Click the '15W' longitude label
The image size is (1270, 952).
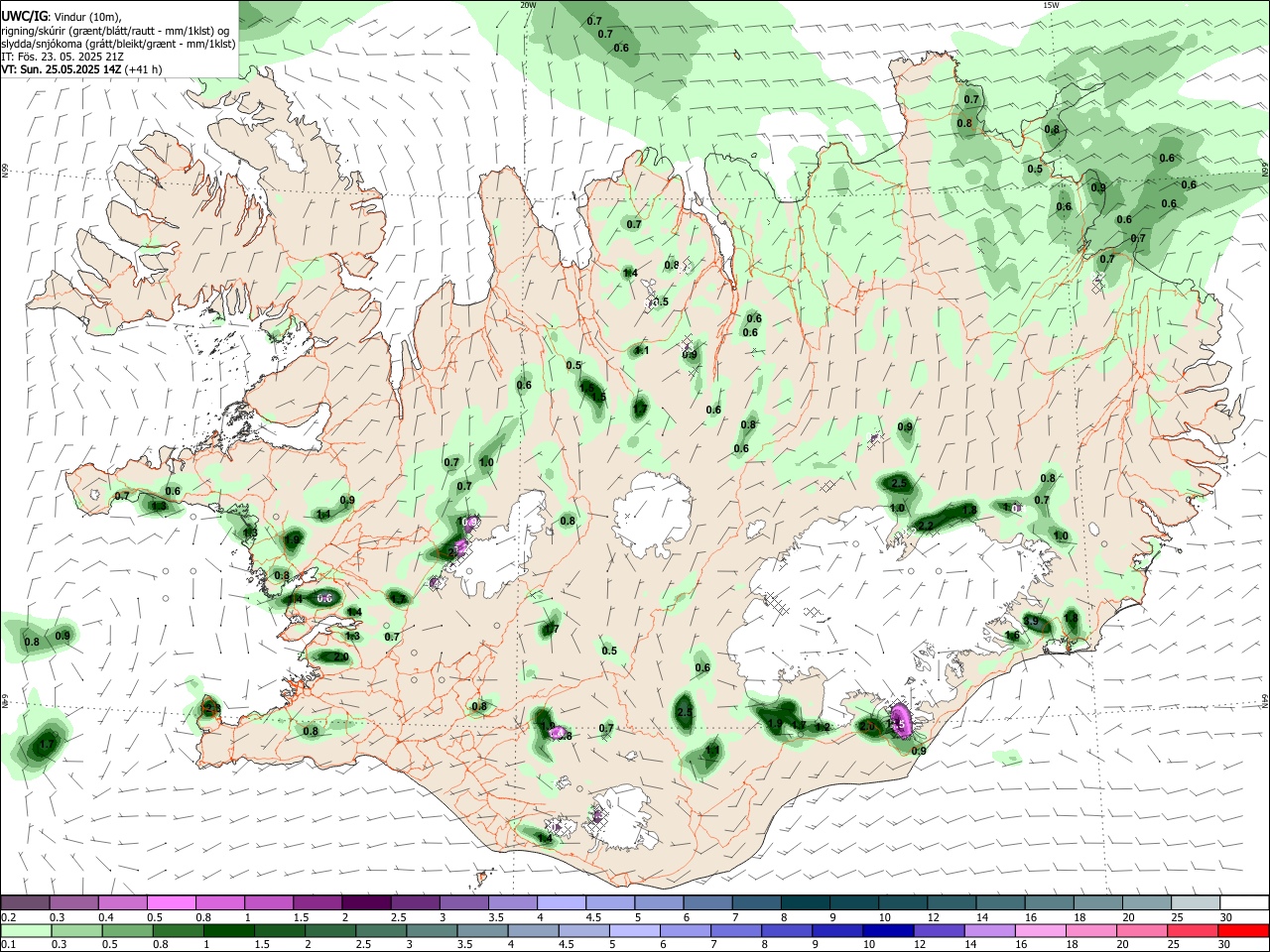1050,5
